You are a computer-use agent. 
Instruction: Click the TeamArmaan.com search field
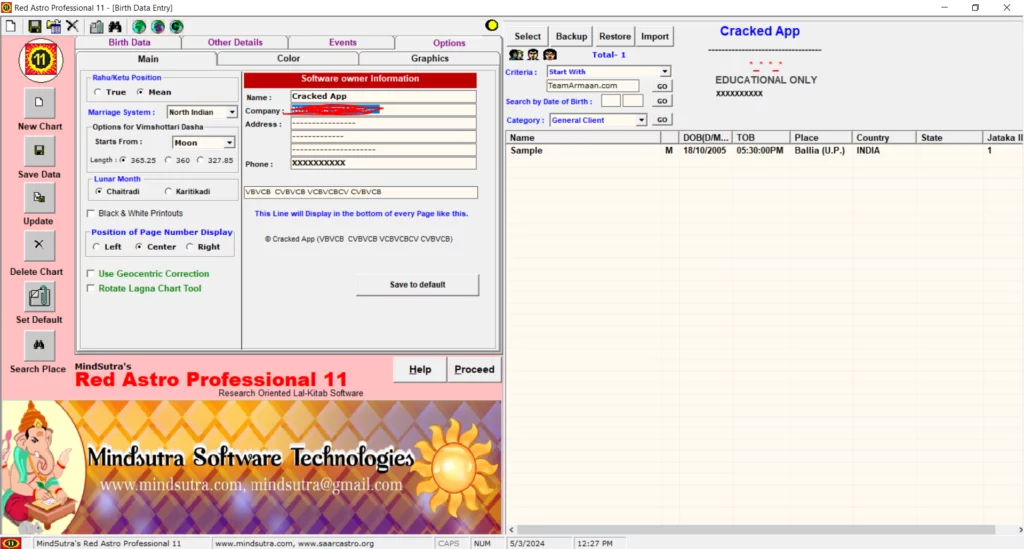pos(592,86)
